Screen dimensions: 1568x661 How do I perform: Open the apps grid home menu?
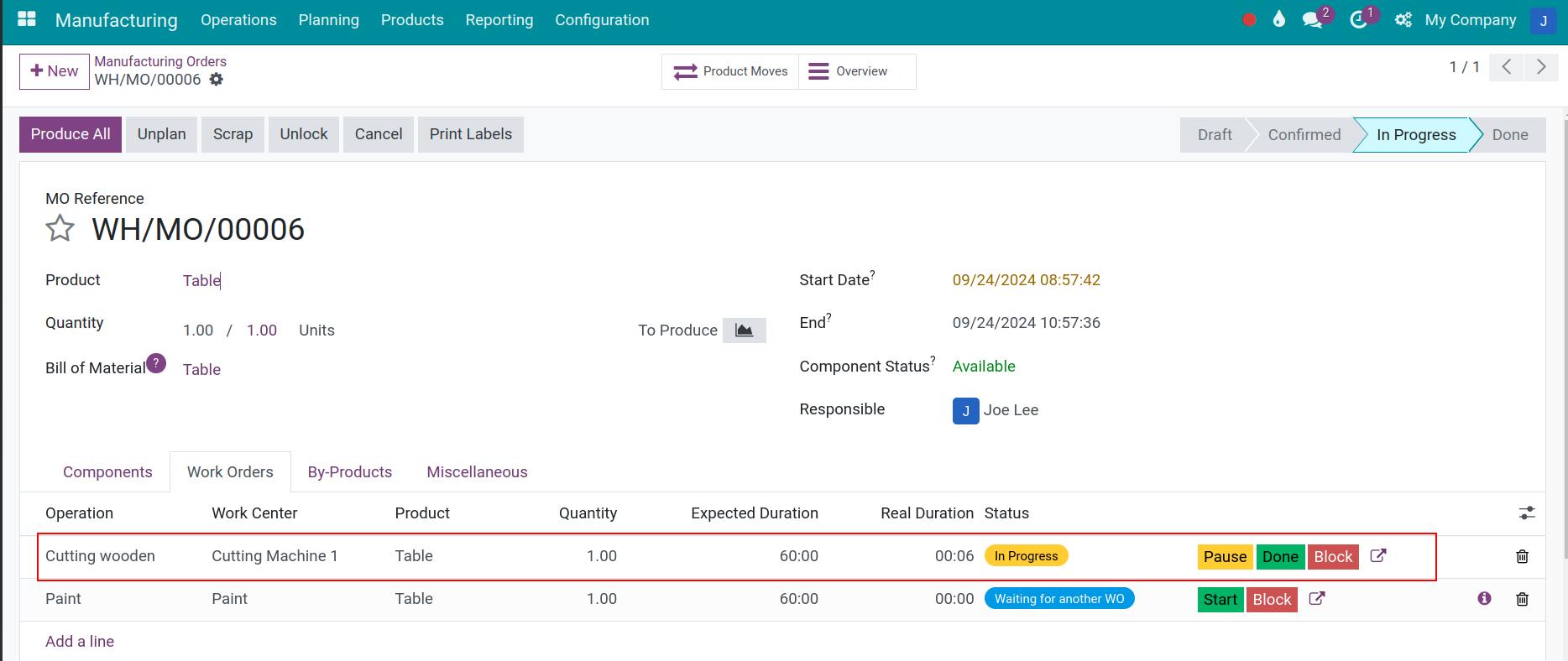[27, 19]
